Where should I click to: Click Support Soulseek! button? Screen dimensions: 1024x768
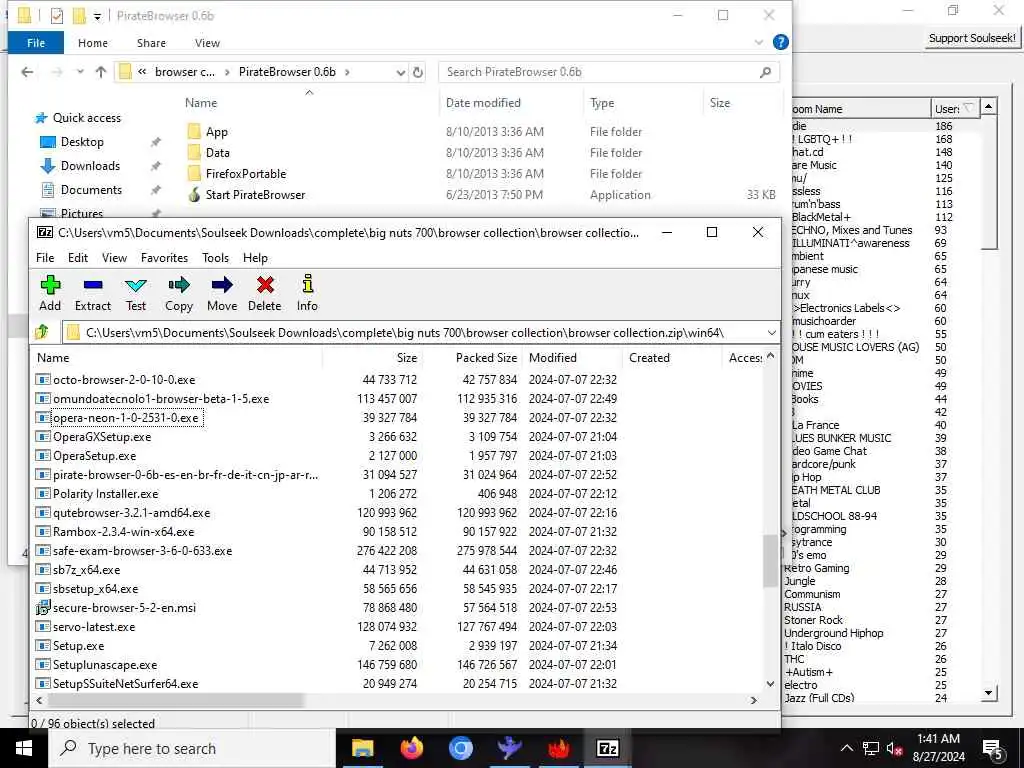pos(972,38)
